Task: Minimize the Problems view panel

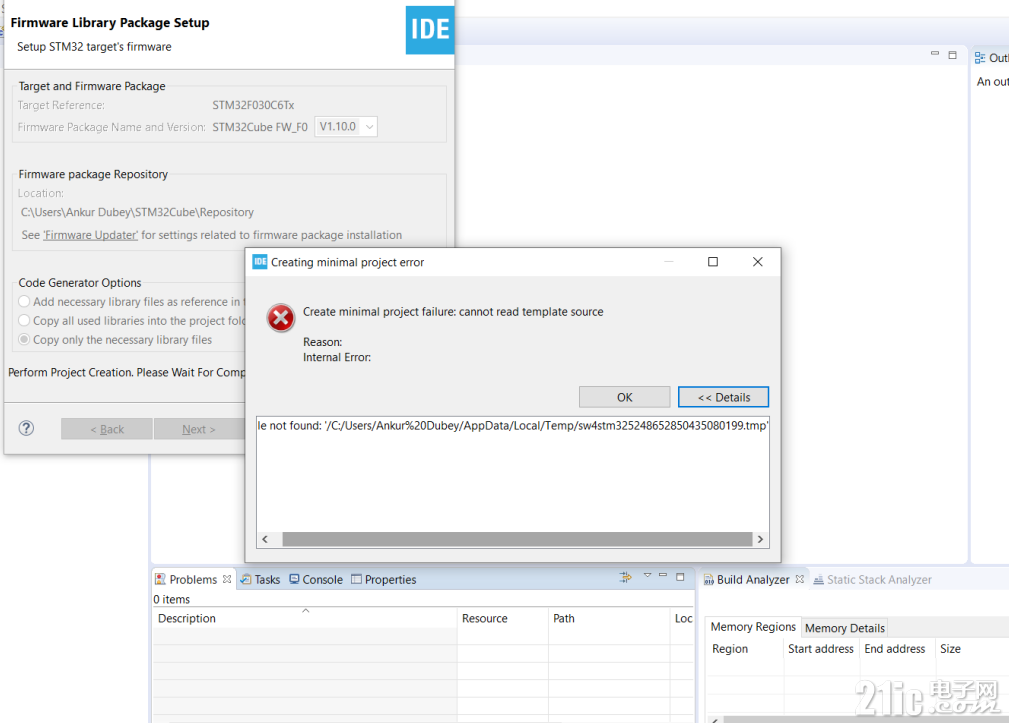Action: (x=663, y=575)
